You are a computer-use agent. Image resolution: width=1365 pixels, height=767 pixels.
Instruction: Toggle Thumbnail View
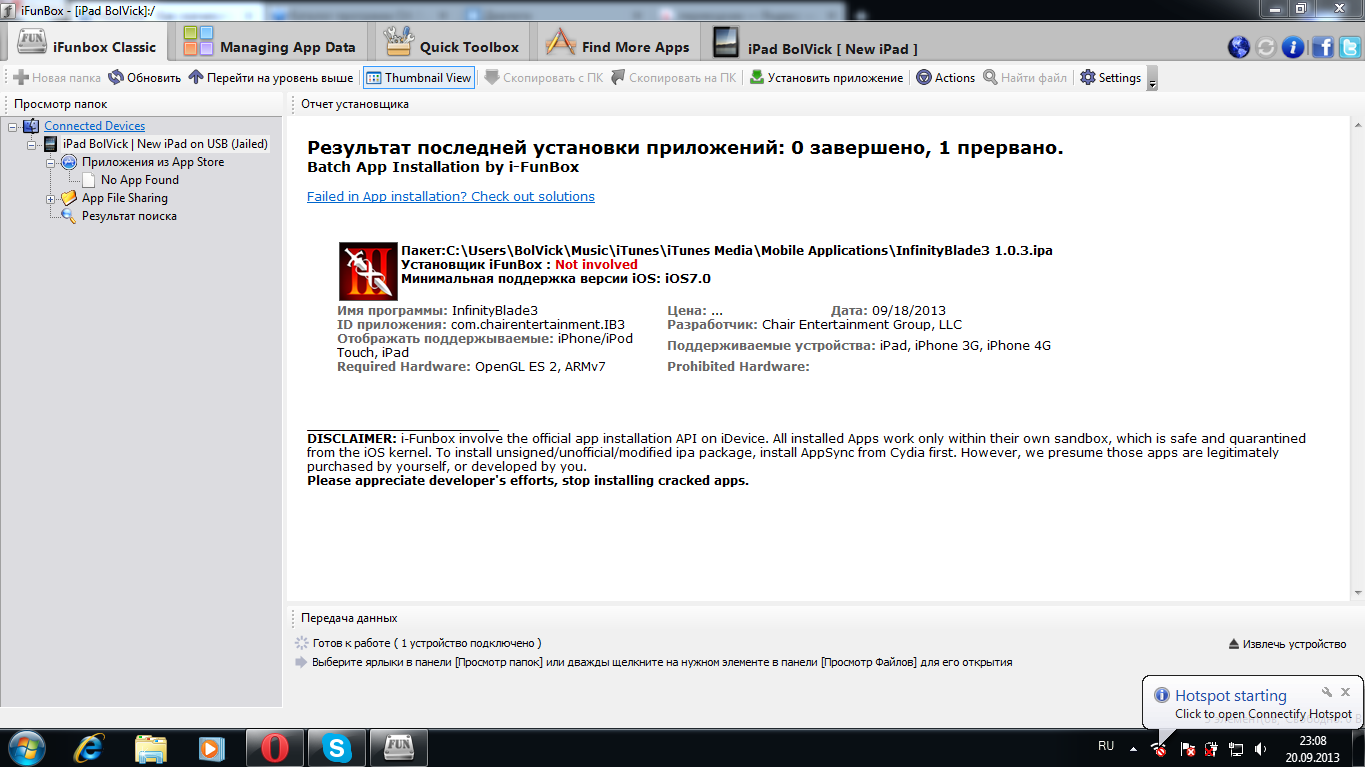[x=418, y=78]
